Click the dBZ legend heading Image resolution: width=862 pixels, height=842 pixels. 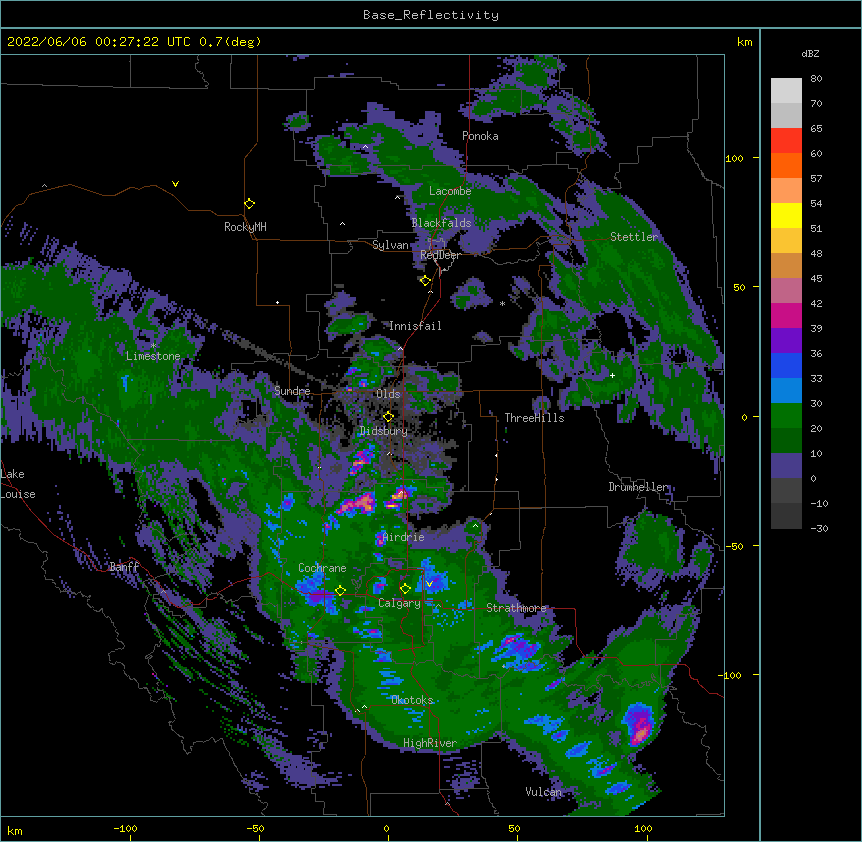pyautogui.click(x=810, y=54)
